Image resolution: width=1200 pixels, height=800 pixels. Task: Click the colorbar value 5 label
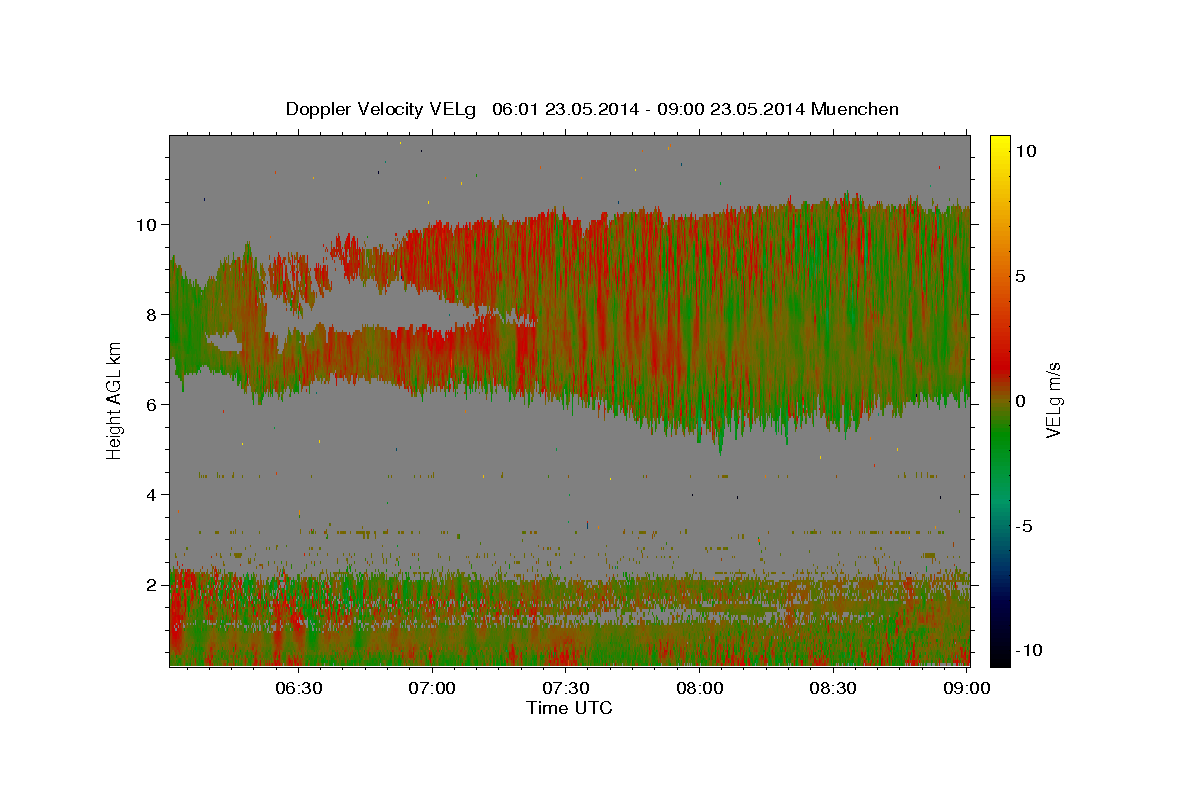pos(1020,276)
